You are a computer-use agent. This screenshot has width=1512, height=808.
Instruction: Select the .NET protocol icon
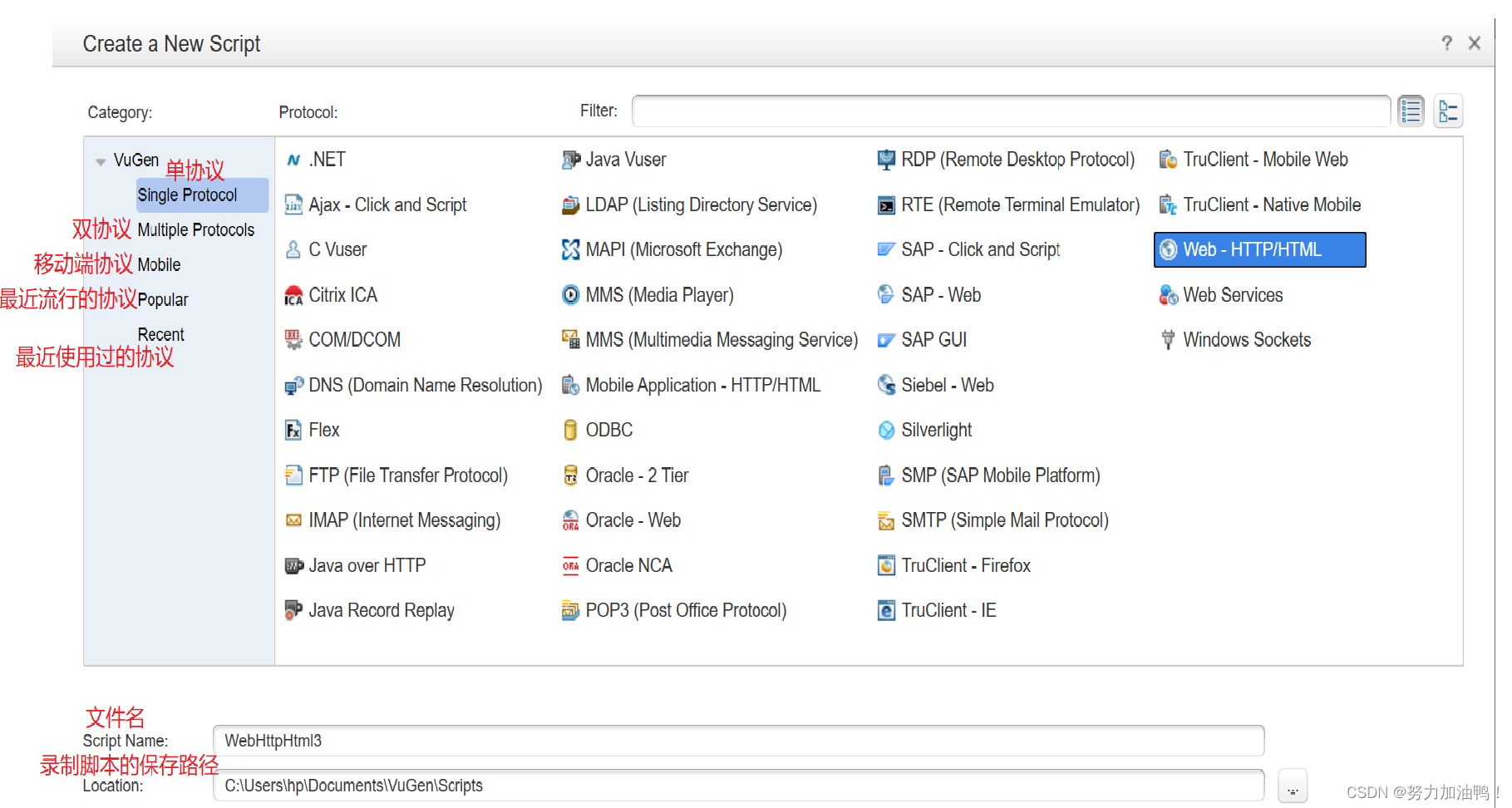coord(293,160)
